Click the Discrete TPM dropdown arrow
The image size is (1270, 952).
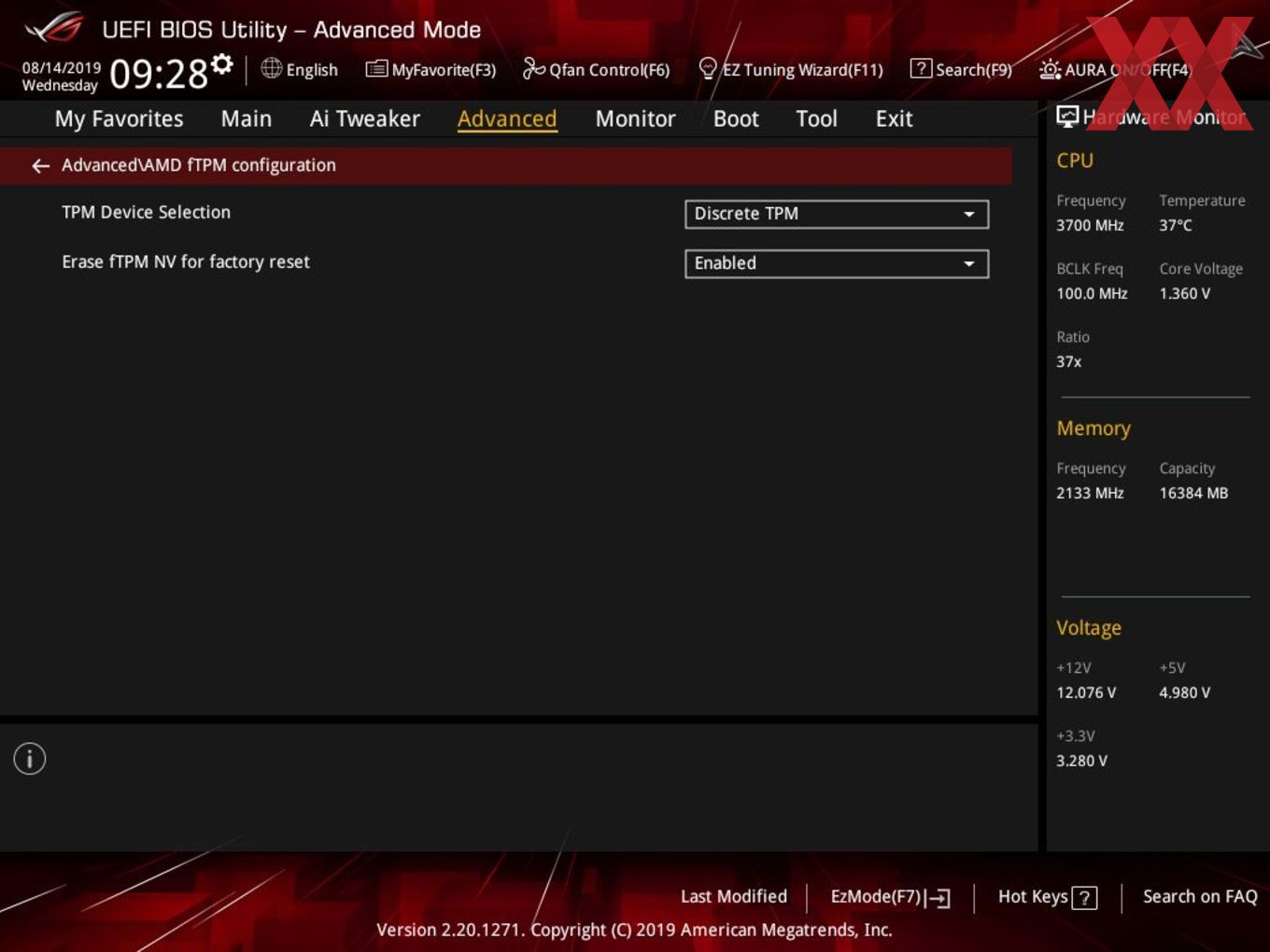coord(969,215)
